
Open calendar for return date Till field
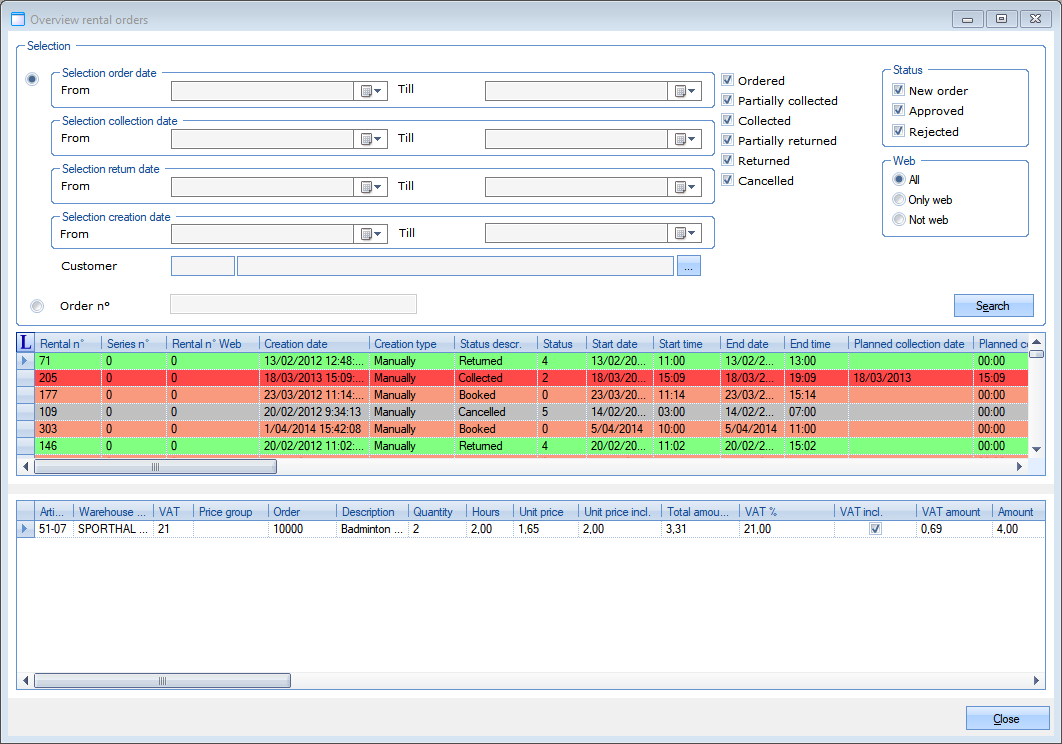(685, 187)
